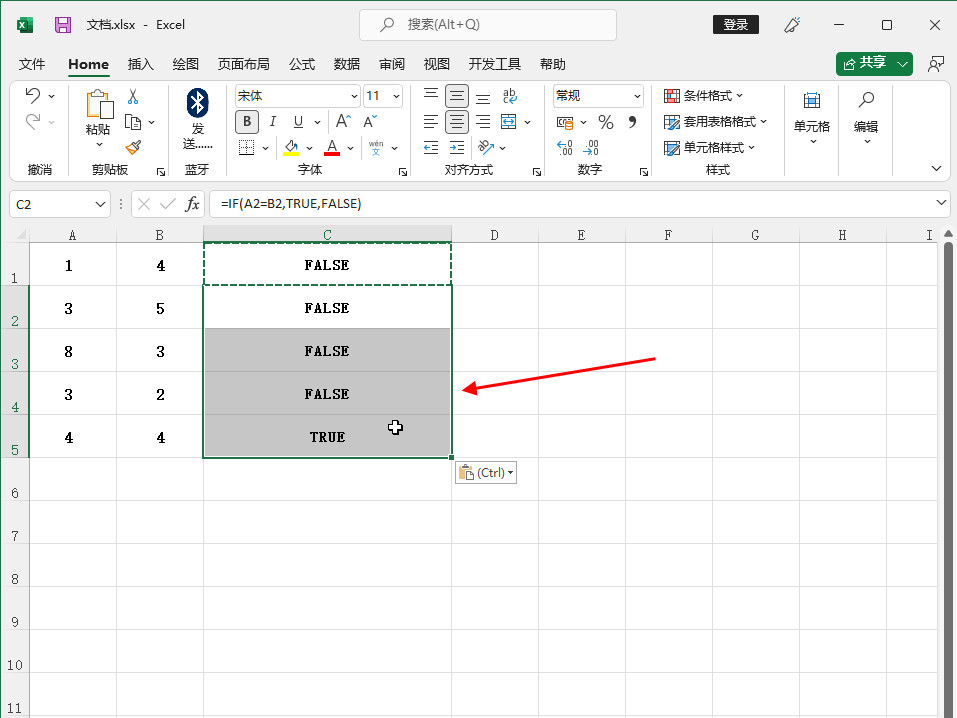Apply red font color
This screenshot has height=718, width=957.
(332, 148)
